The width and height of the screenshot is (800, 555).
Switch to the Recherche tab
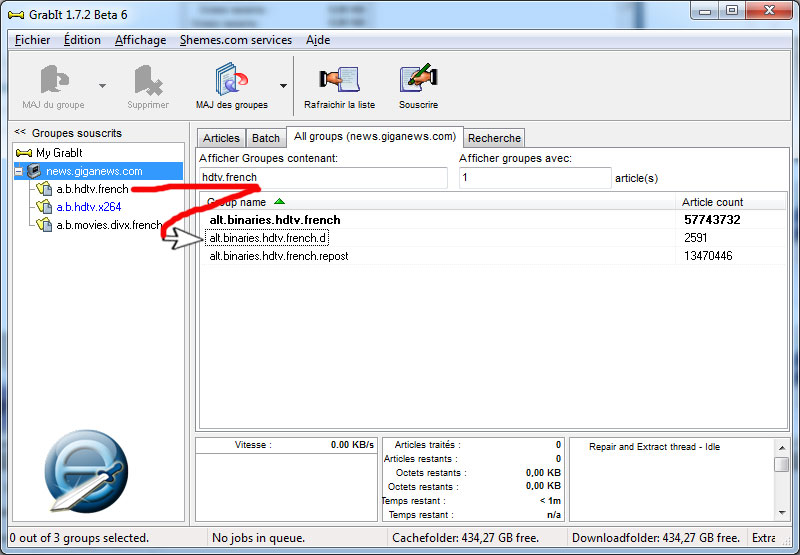(494, 138)
